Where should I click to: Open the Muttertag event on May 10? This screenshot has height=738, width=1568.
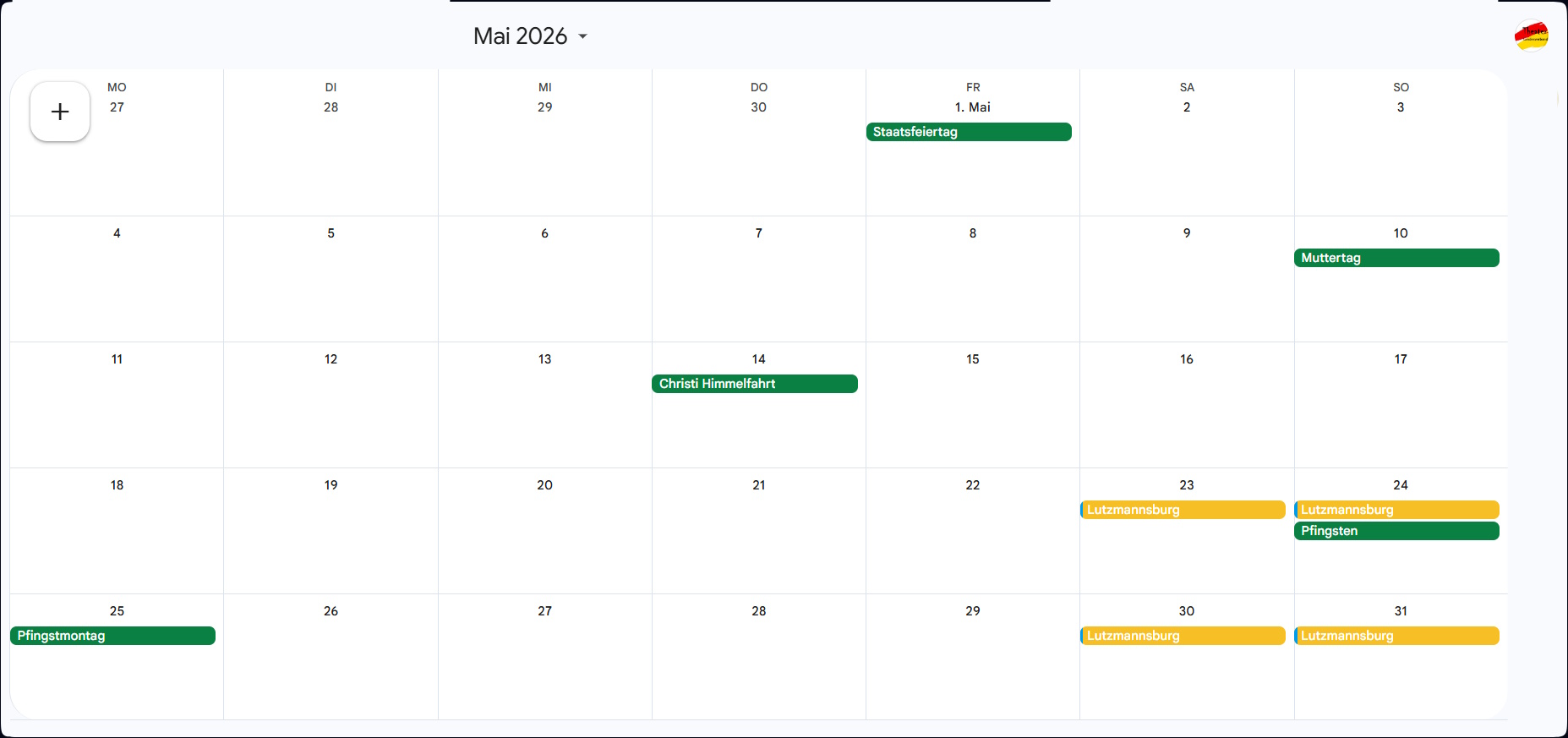click(1396, 258)
